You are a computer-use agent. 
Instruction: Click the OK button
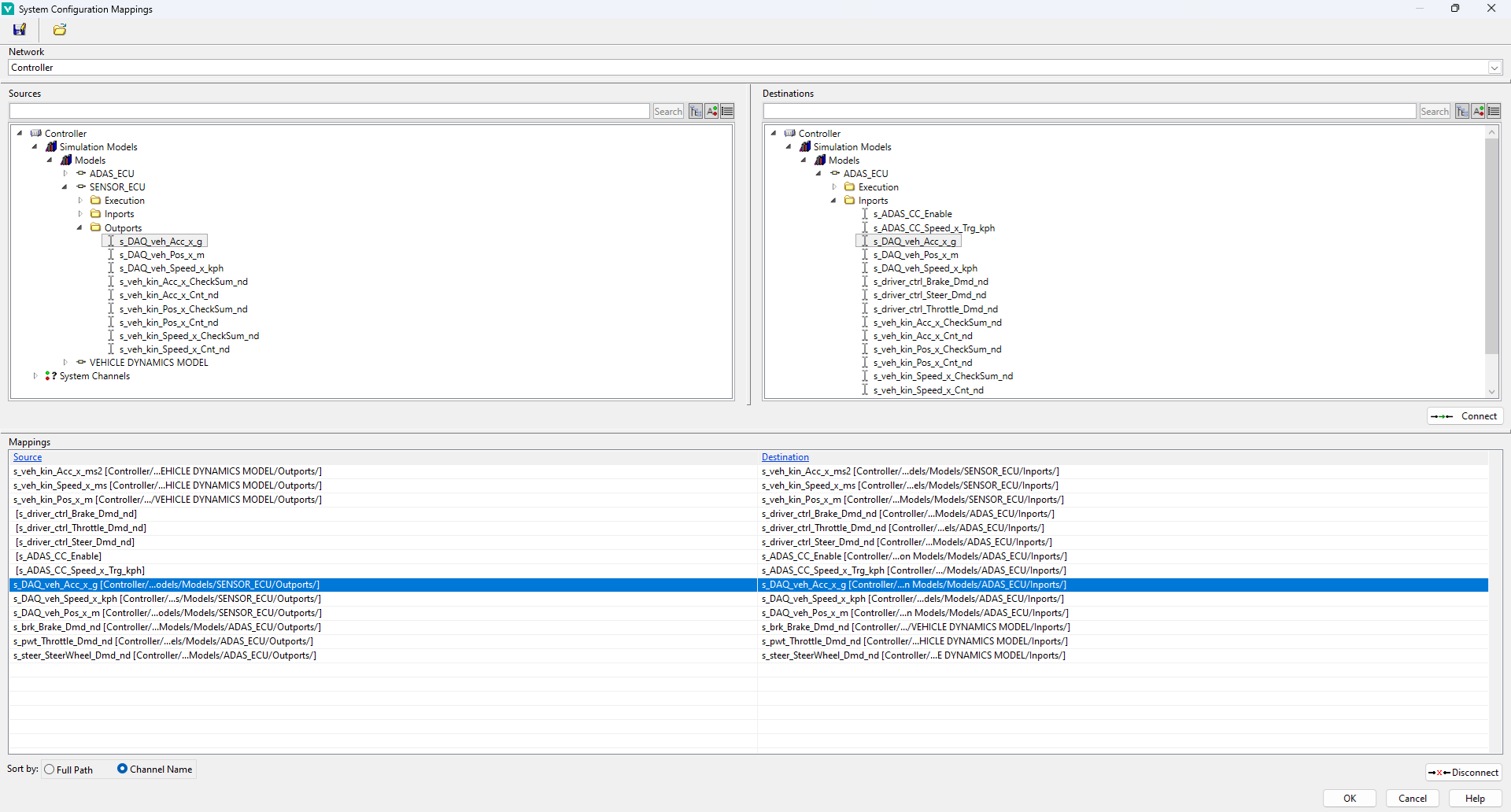coord(1350,799)
